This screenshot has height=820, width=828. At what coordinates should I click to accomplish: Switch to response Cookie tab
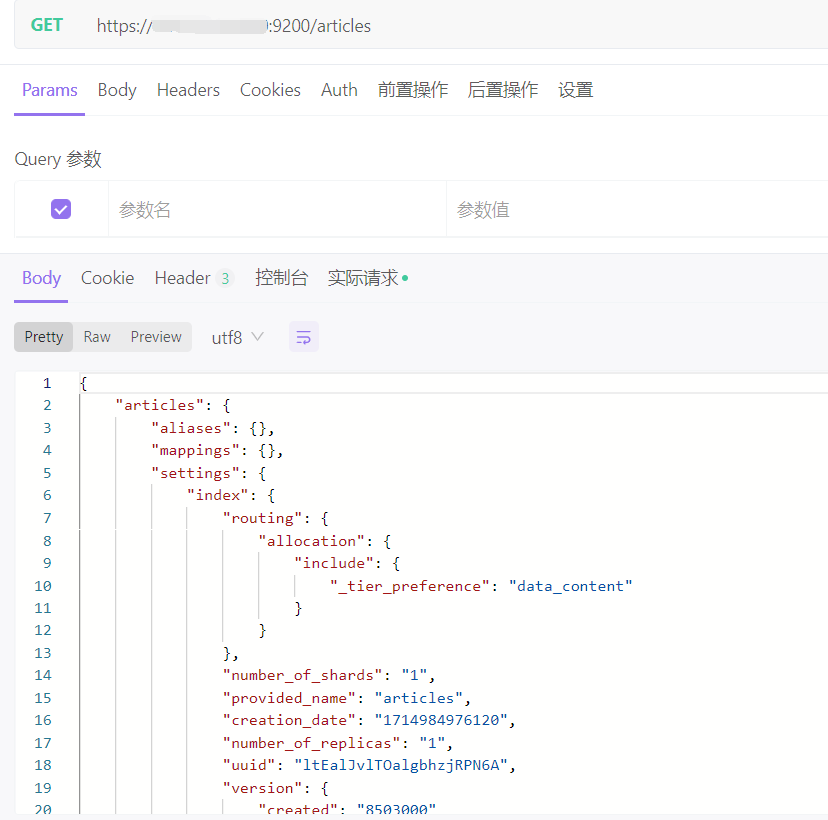pos(107,278)
